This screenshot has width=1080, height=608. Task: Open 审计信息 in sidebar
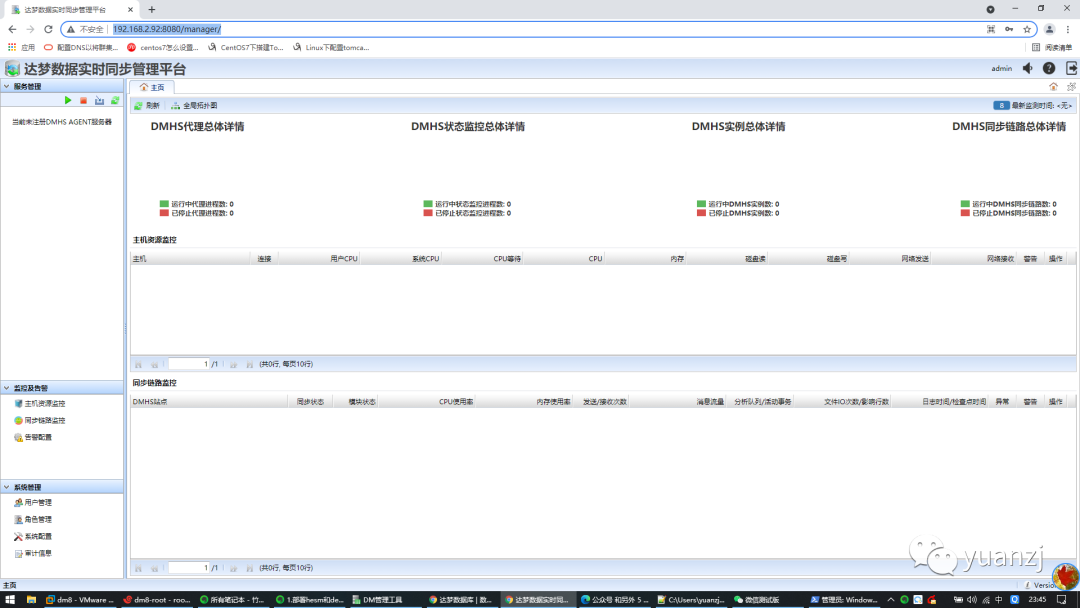point(33,554)
